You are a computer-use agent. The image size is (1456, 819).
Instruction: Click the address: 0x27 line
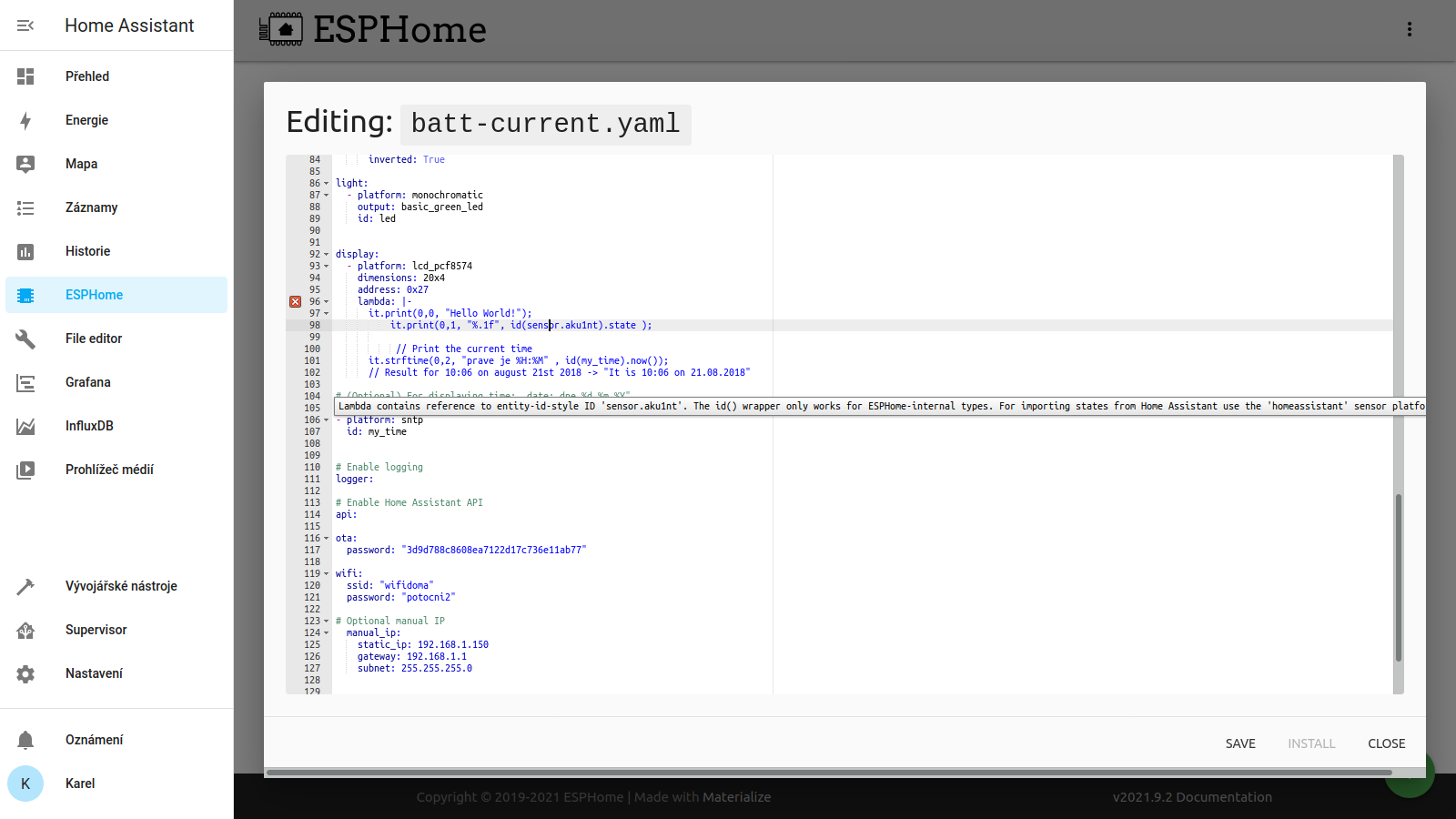coord(393,289)
